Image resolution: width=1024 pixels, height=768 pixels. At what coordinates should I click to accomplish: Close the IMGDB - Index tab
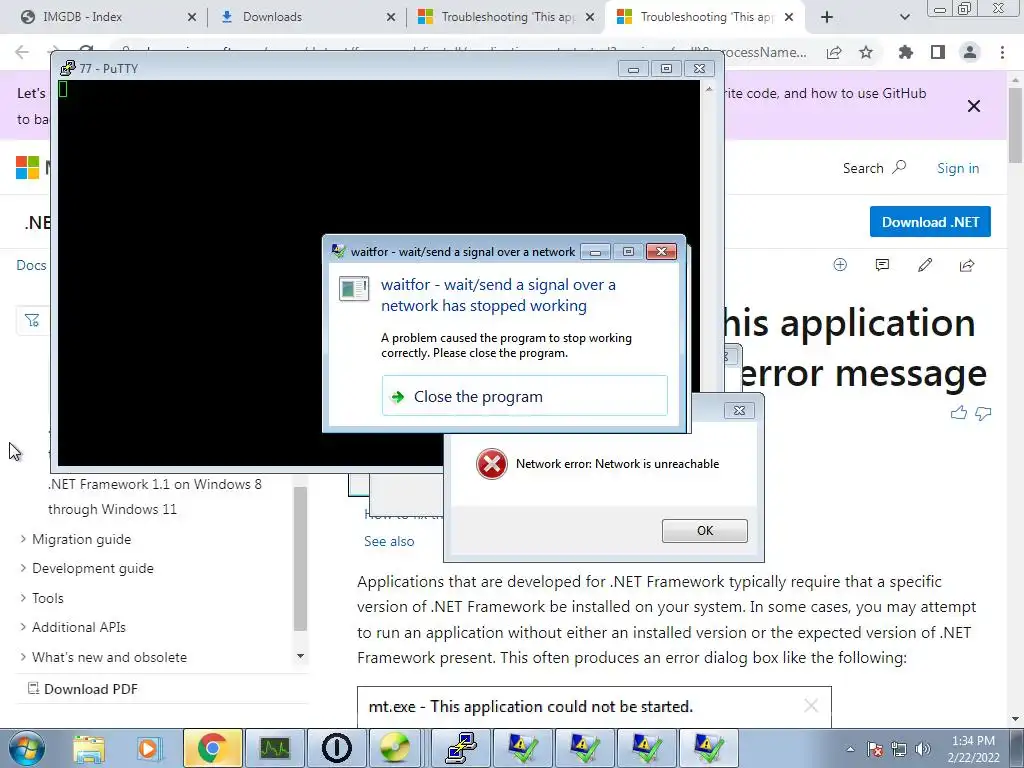click(191, 17)
